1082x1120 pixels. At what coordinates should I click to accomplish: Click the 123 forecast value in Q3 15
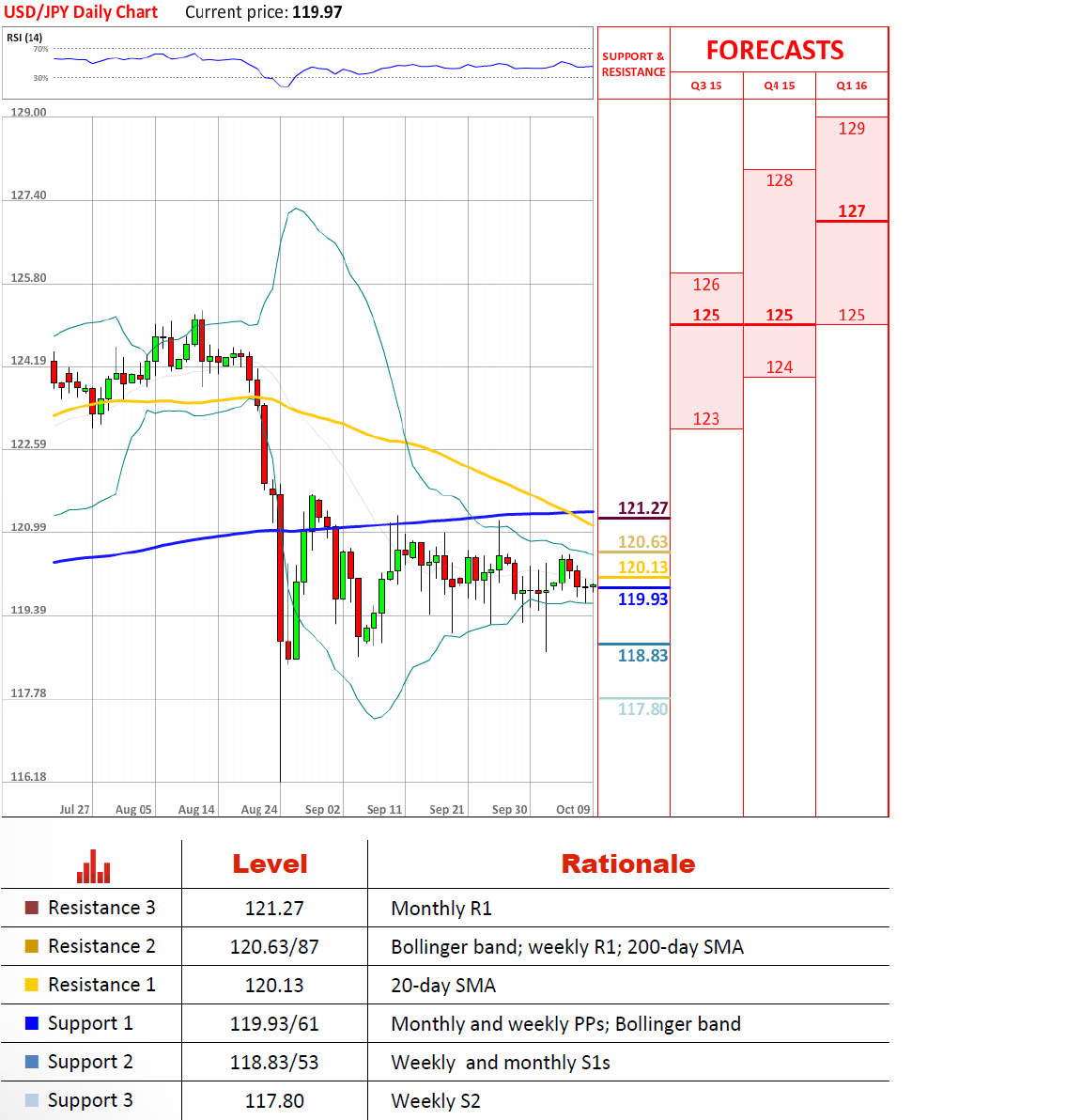pos(706,419)
